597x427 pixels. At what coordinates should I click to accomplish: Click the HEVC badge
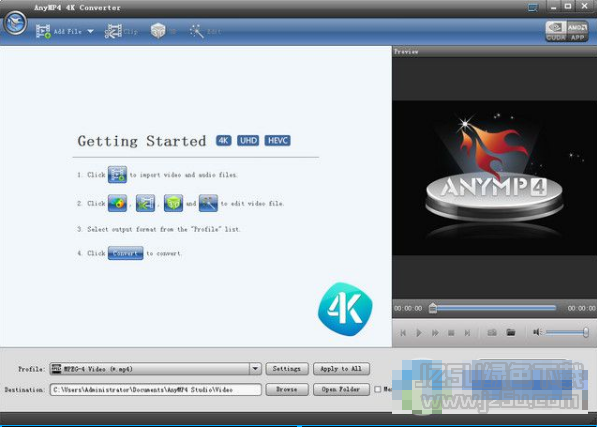278,140
